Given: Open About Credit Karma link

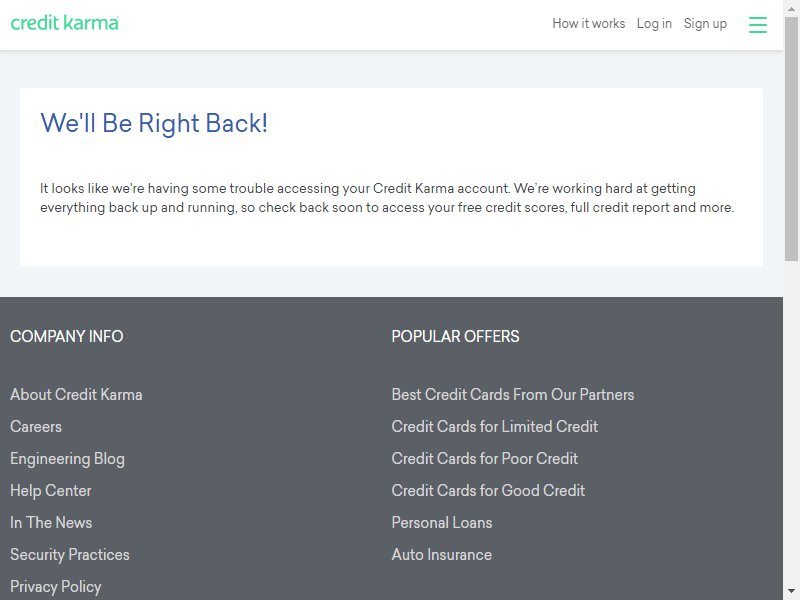Looking at the screenshot, I should 76,394.
